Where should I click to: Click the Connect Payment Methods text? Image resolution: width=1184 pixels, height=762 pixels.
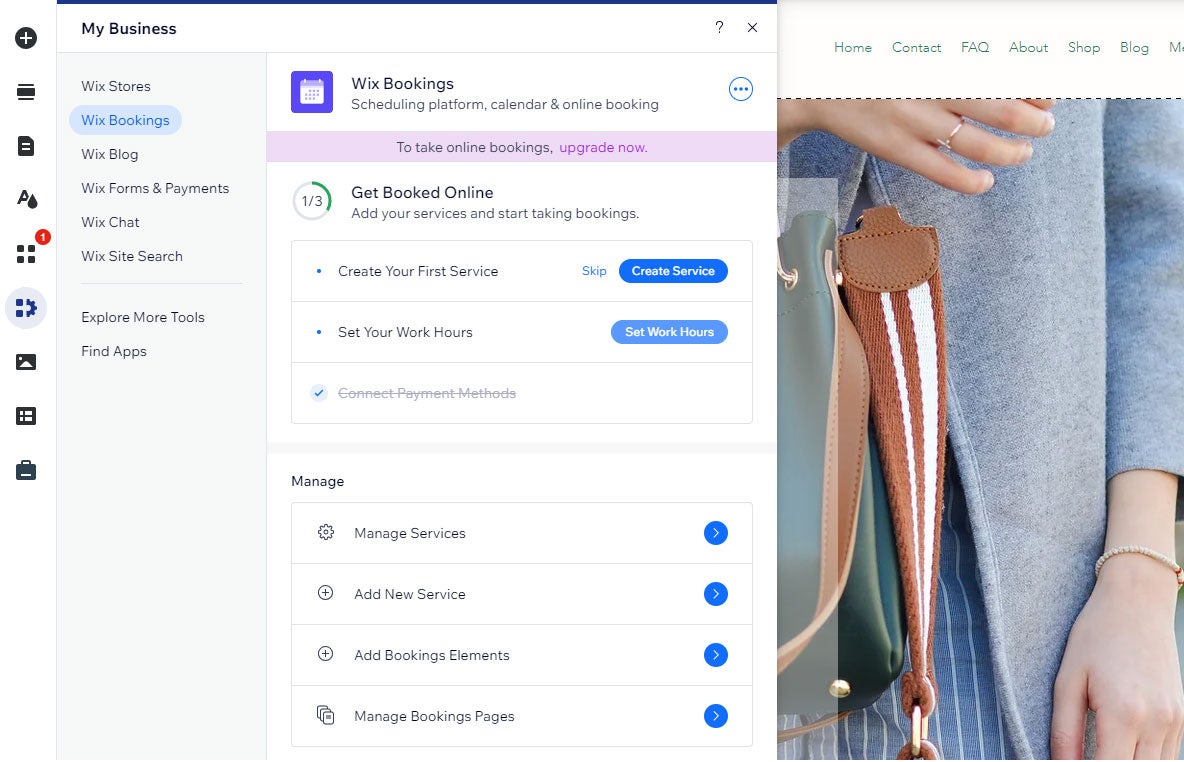(x=427, y=393)
